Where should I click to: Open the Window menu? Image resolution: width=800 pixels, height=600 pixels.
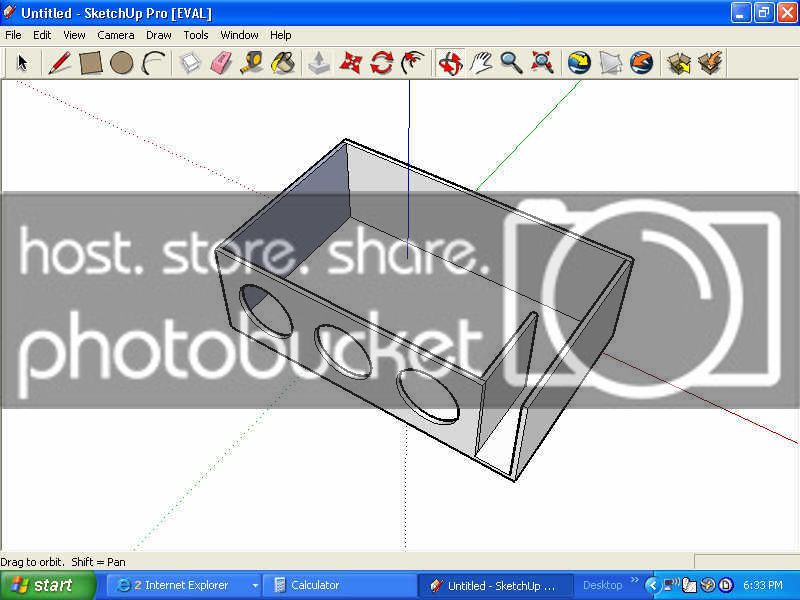pos(239,35)
